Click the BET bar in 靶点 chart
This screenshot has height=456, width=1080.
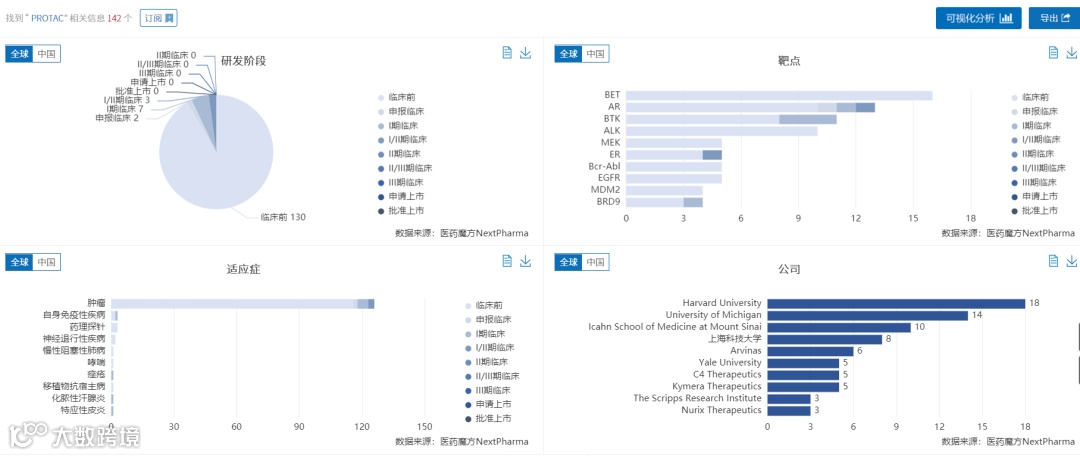coord(779,95)
